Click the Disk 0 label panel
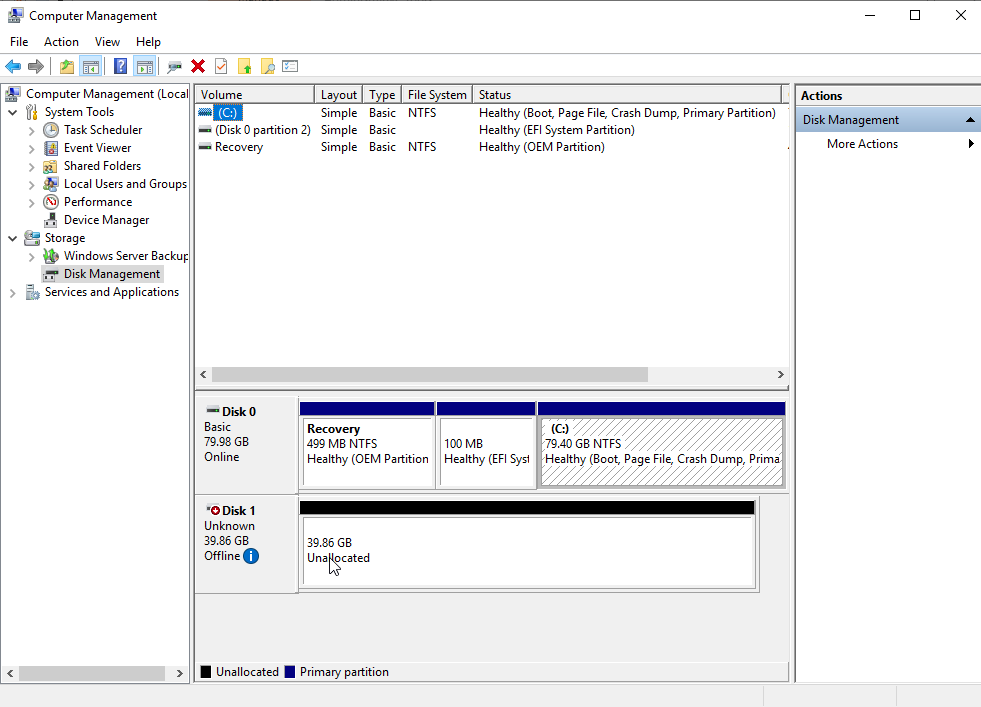 (247, 445)
